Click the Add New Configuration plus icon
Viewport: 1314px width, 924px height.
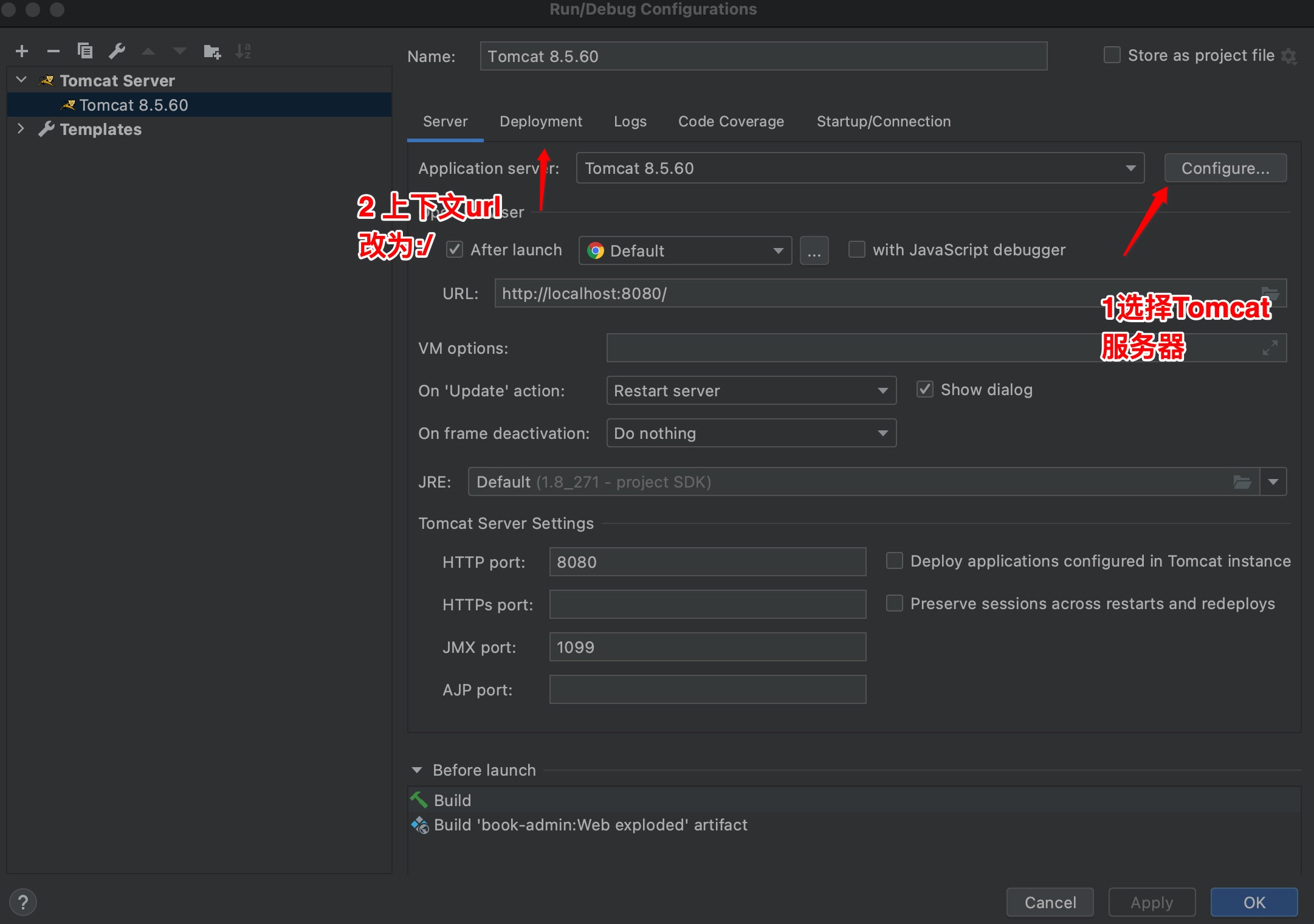point(22,51)
